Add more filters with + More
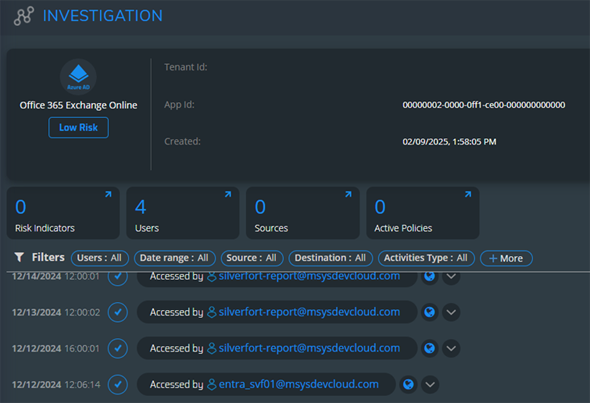Image resolution: width=590 pixels, height=403 pixels. click(x=506, y=258)
